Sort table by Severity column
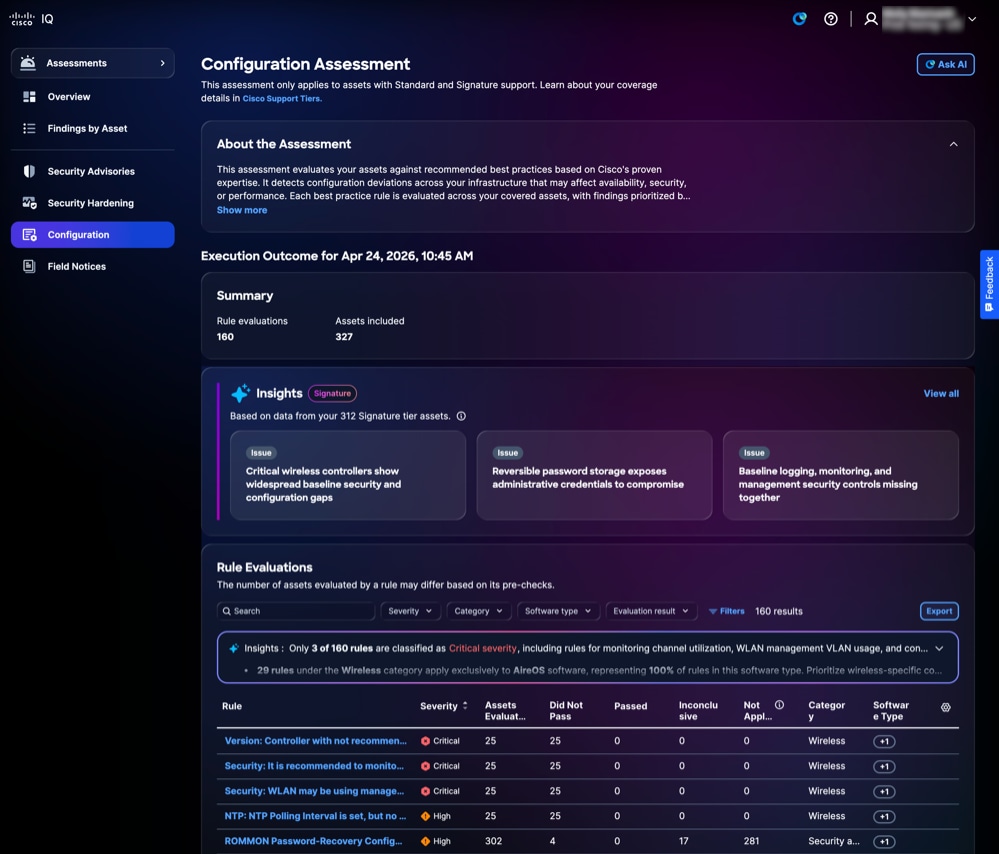The width and height of the screenshot is (999, 854). 444,706
